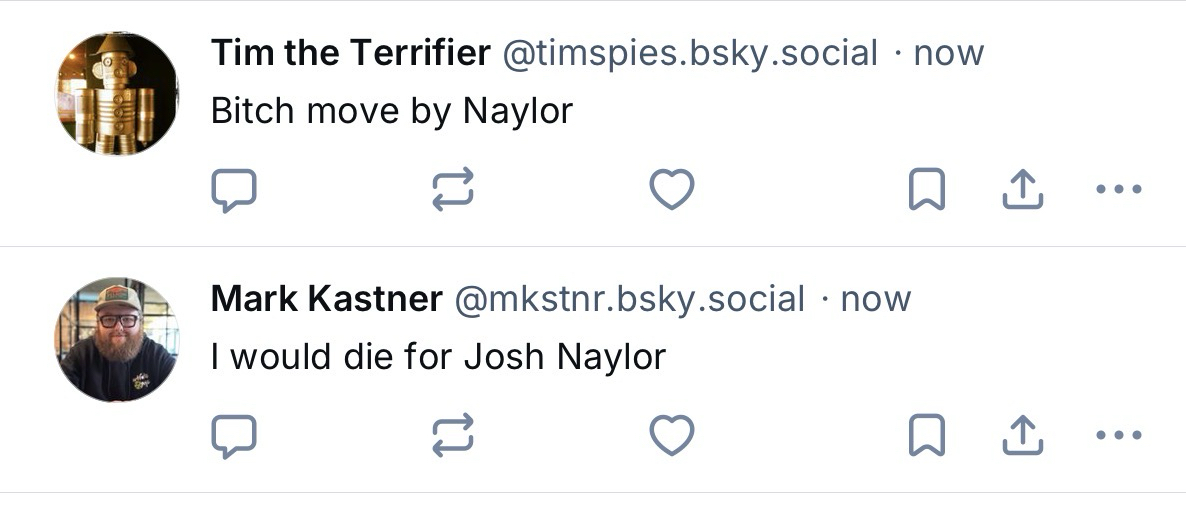Like the "I would die for Josh Naylor" post
This screenshot has width=1186, height=510.
coord(672,435)
